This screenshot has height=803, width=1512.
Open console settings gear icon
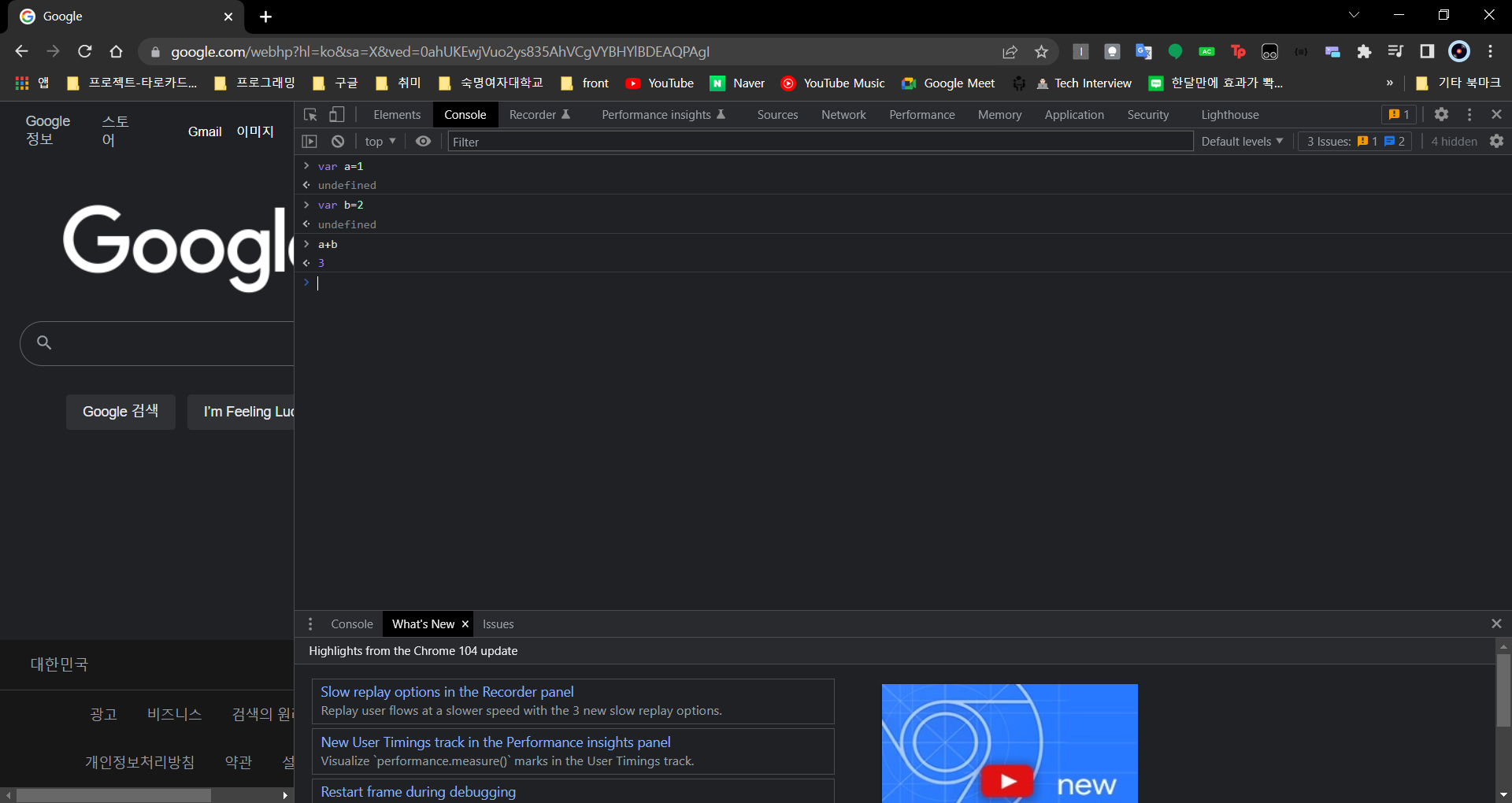[1497, 142]
